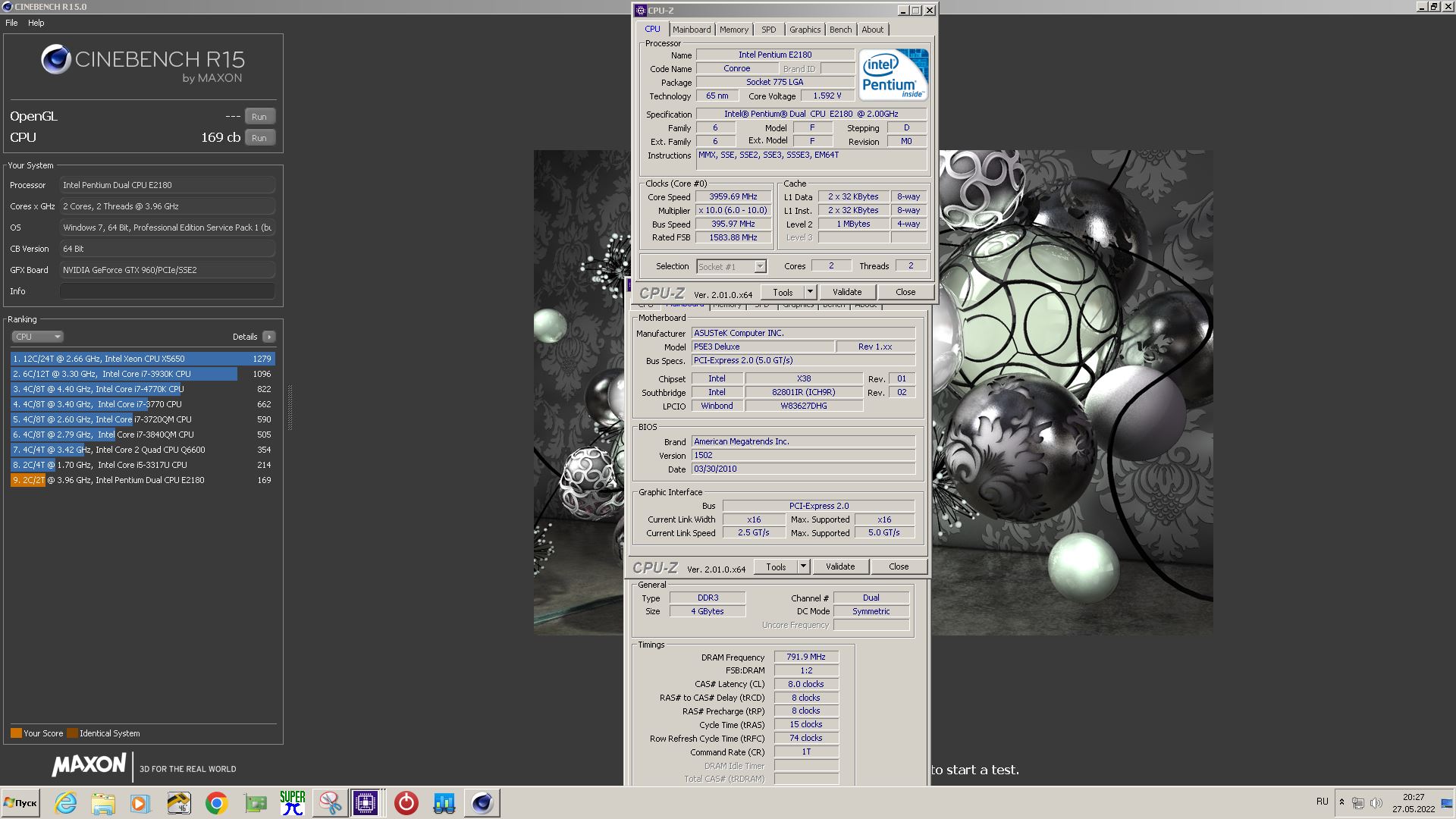Click the CPU-Z title bar icon
The height and width of the screenshot is (819, 1456).
point(641,11)
